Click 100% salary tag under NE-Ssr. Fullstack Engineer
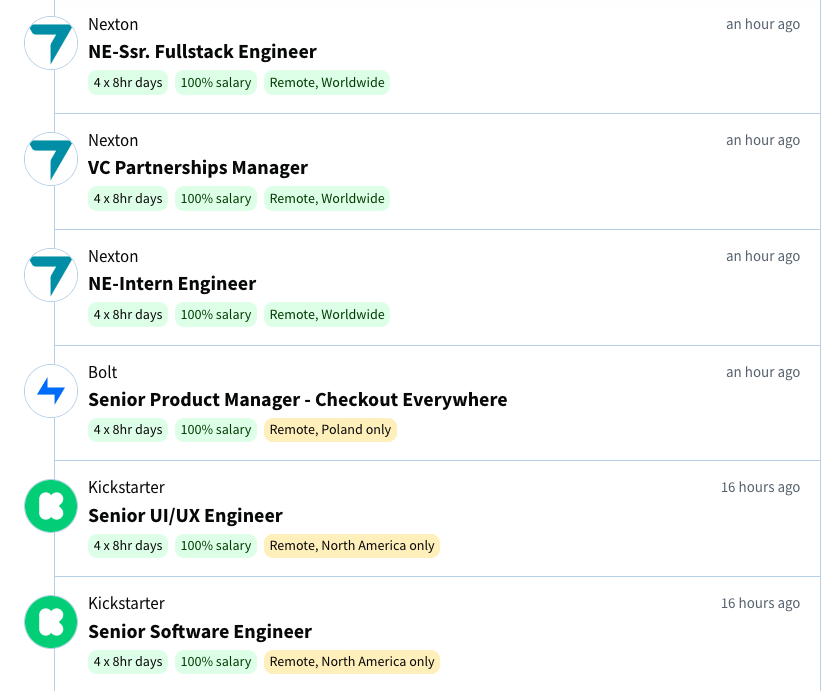Screen dimensions: 827x691 click(216, 83)
